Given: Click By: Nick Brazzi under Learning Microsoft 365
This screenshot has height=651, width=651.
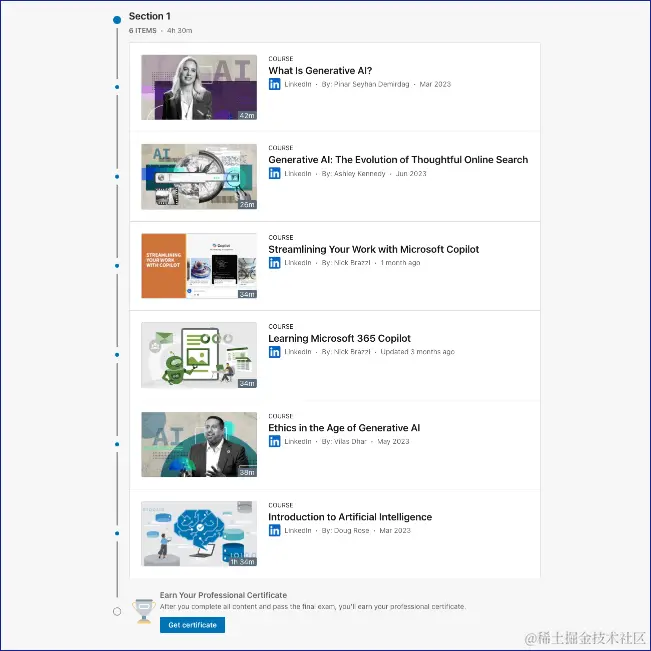Looking at the screenshot, I should pyautogui.click(x=346, y=352).
